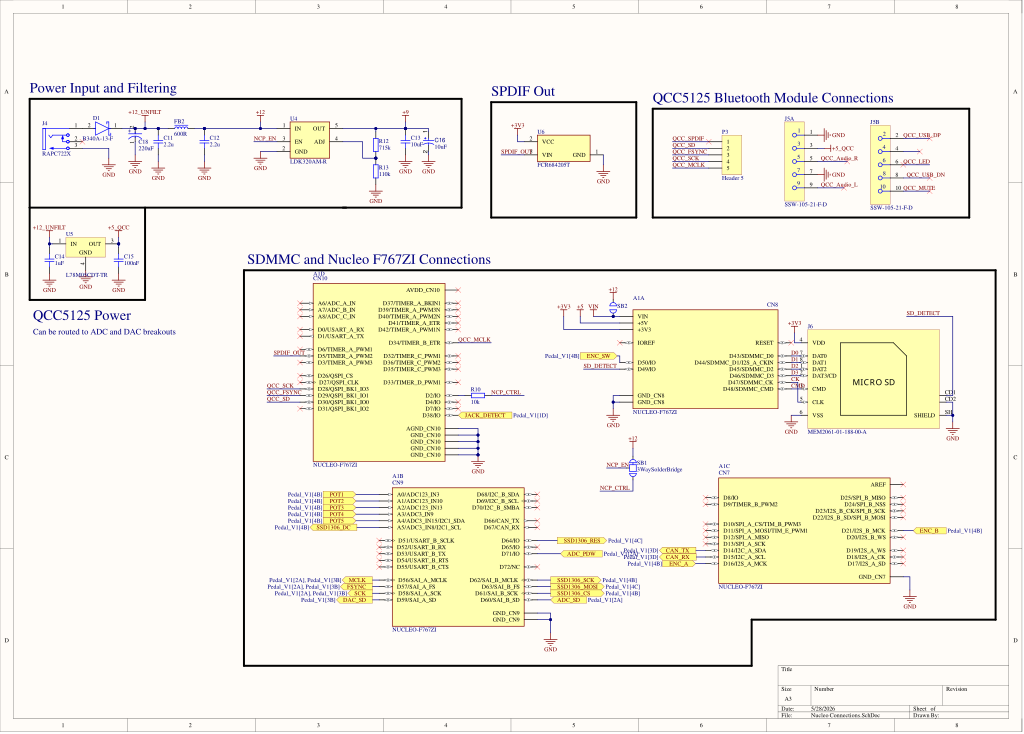This screenshot has height=734, width=1024.
Task: Click 'SDMMC and Nucleo F767ZI Connections' heading
Action: pos(369,259)
